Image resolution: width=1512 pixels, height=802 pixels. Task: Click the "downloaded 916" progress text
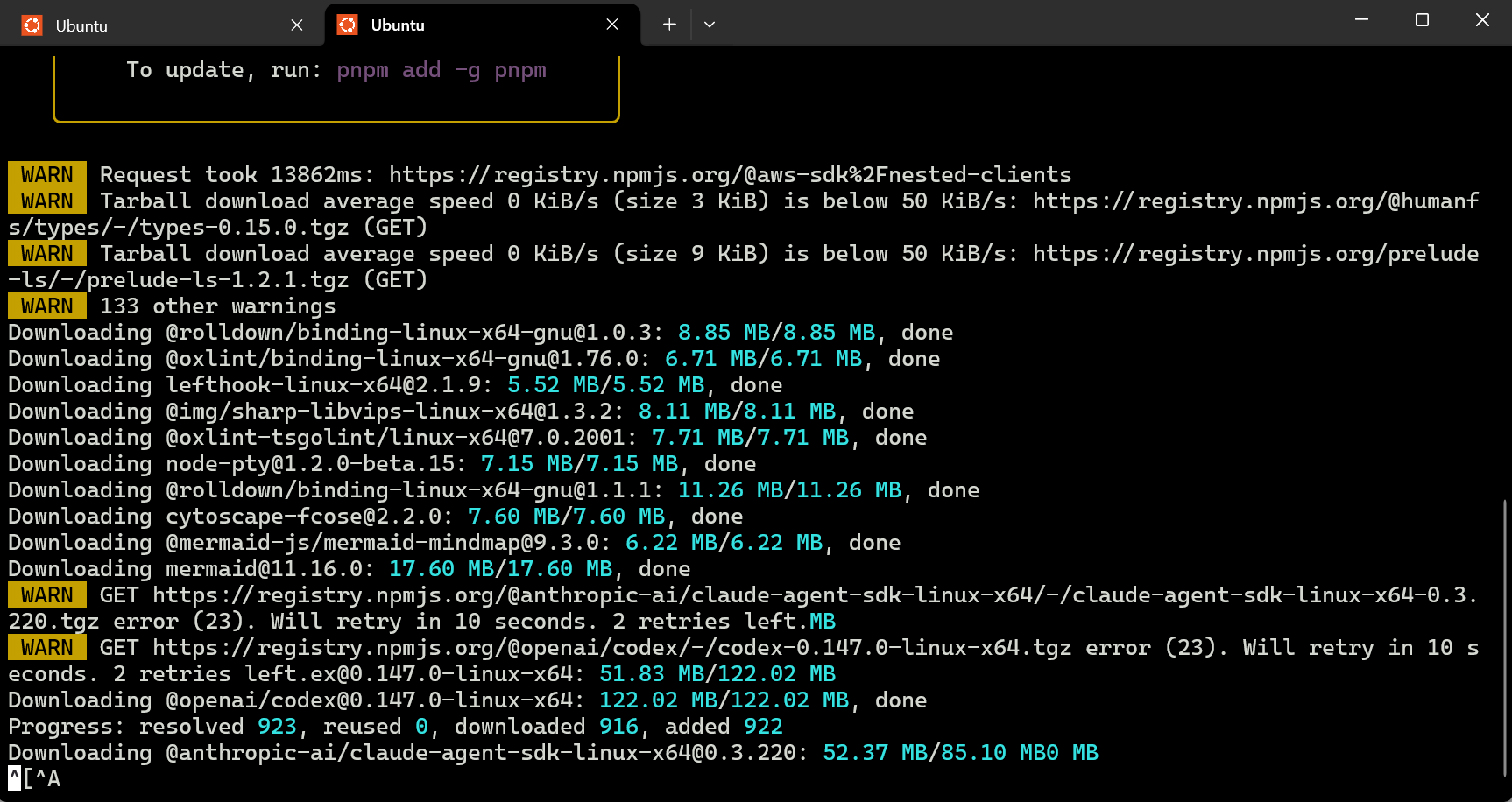(547, 727)
